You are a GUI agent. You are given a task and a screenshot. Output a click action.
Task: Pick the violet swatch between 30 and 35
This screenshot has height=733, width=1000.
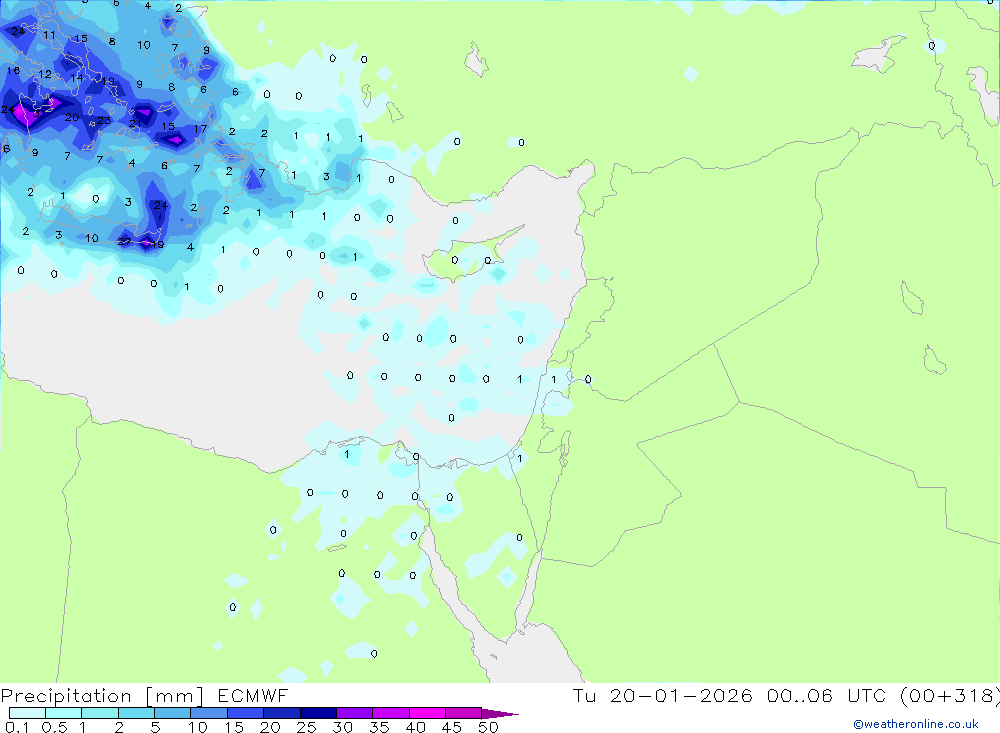tap(355, 713)
